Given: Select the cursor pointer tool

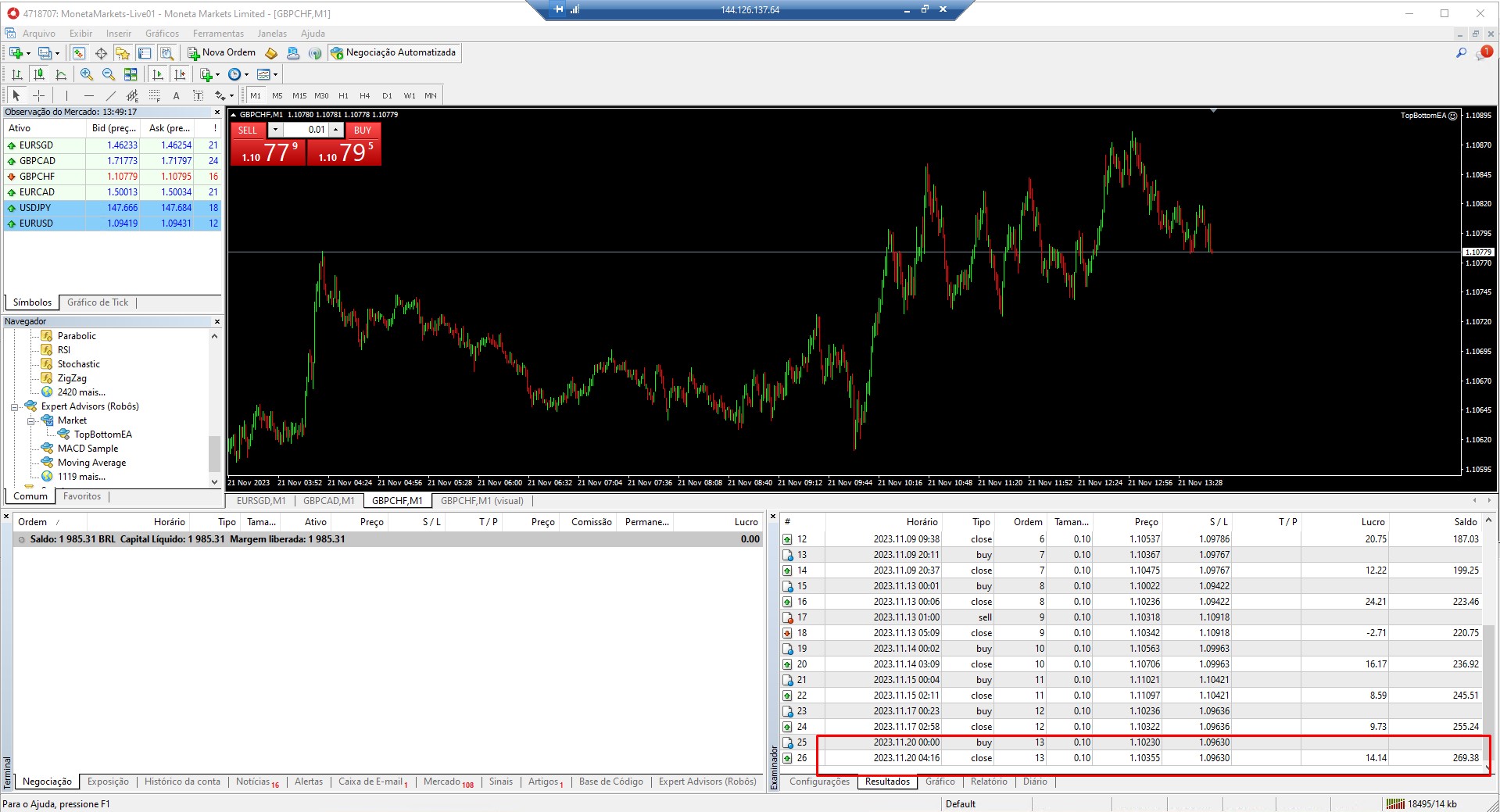Looking at the screenshot, I should [x=16, y=95].
